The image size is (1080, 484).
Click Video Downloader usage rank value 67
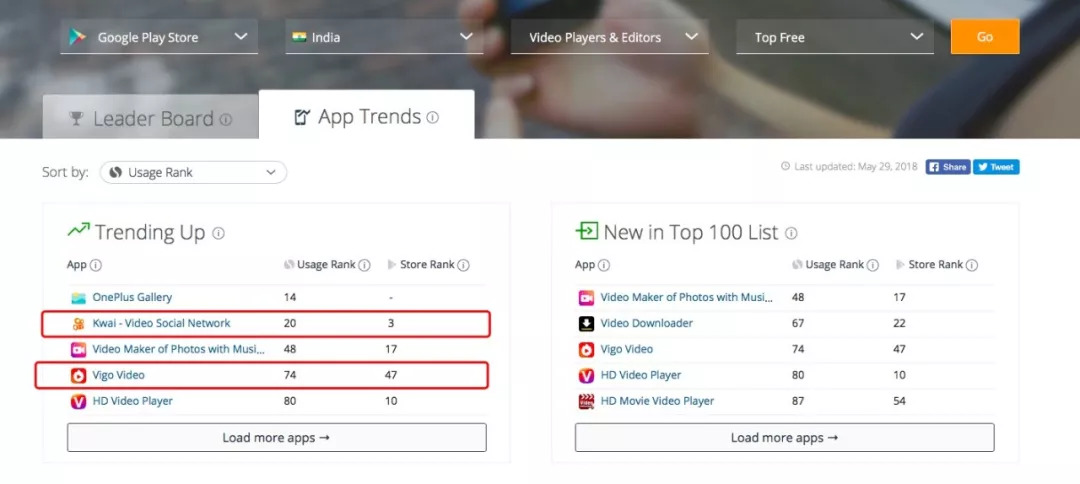pyautogui.click(x=798, y=323)
